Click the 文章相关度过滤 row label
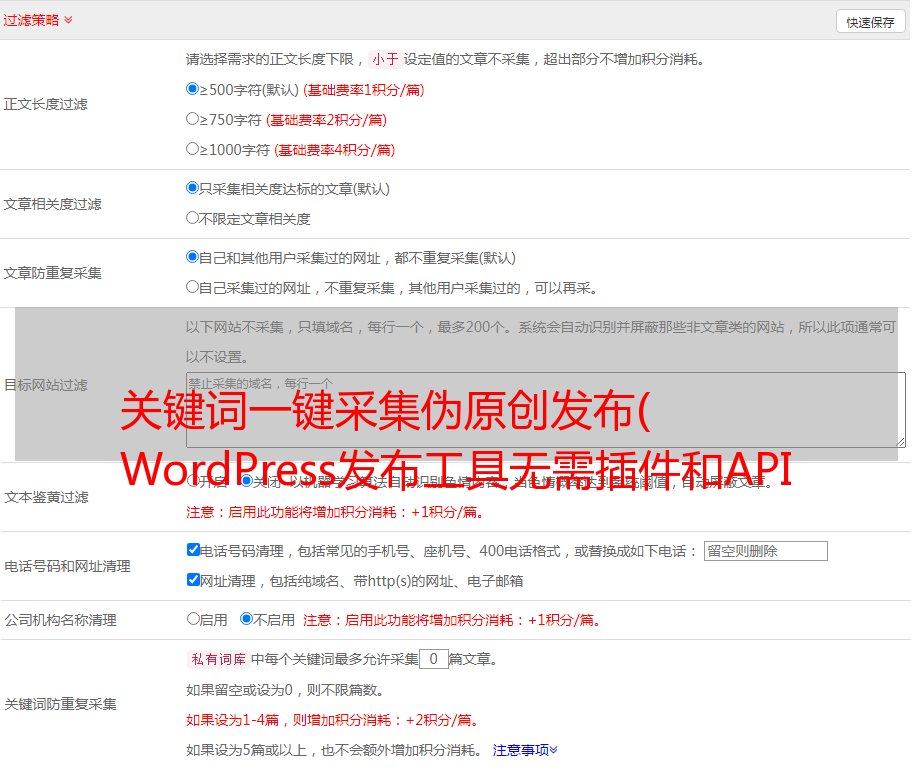The width and height of the screenshot is (912, 768). coord(52,205)
